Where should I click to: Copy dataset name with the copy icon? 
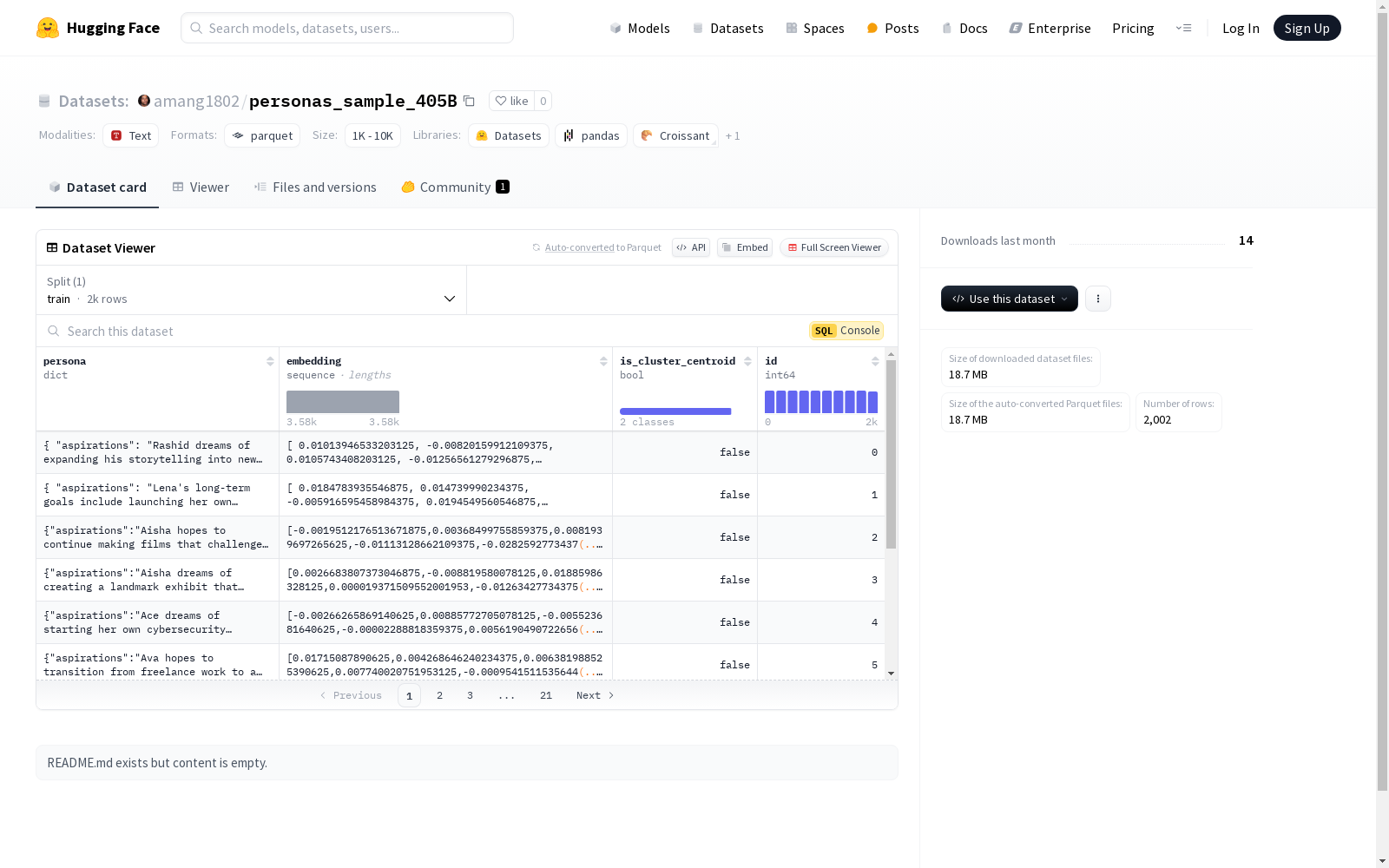click(469, 101)
